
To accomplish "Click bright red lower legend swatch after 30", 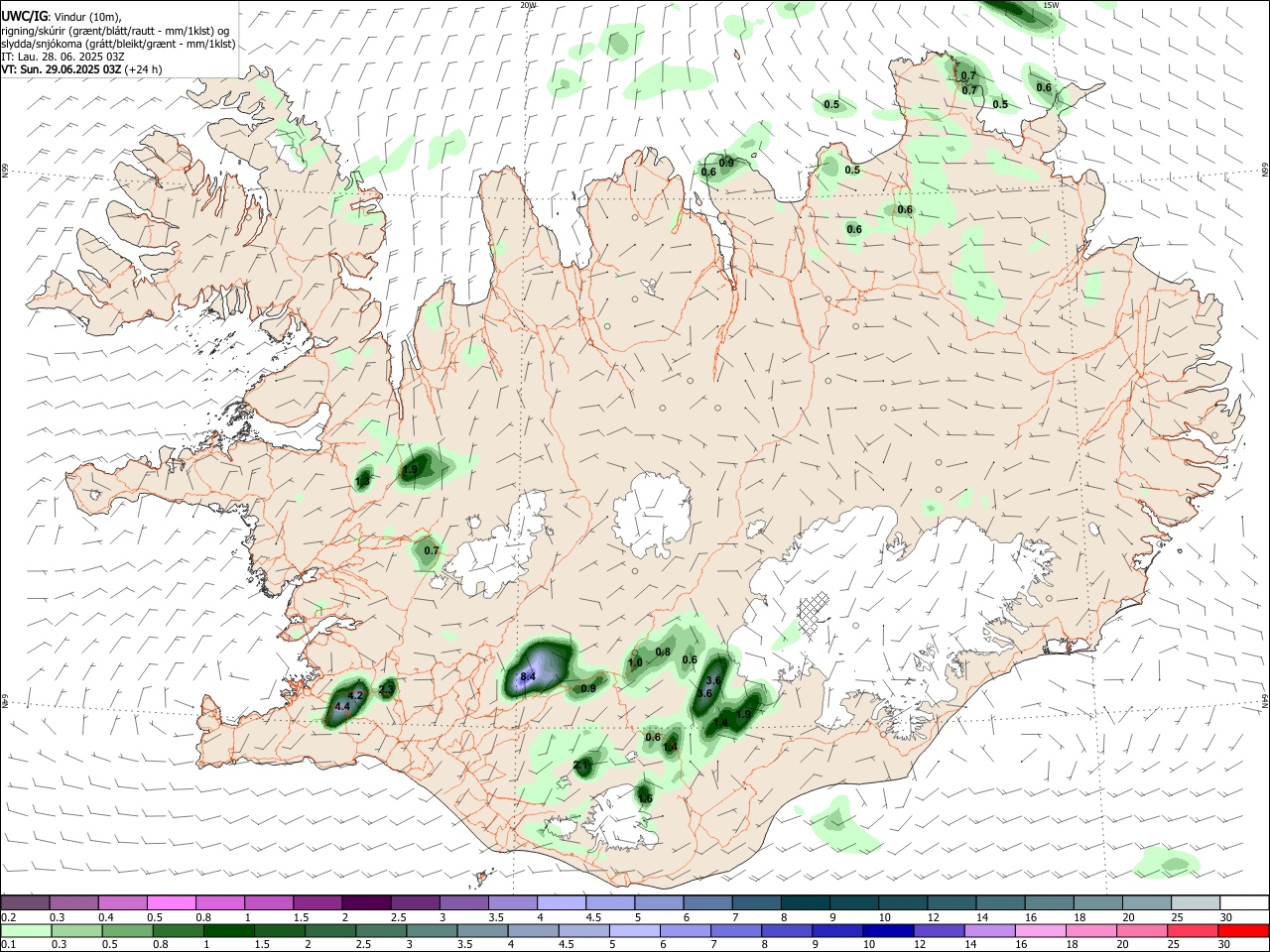I will (1242, 930).
